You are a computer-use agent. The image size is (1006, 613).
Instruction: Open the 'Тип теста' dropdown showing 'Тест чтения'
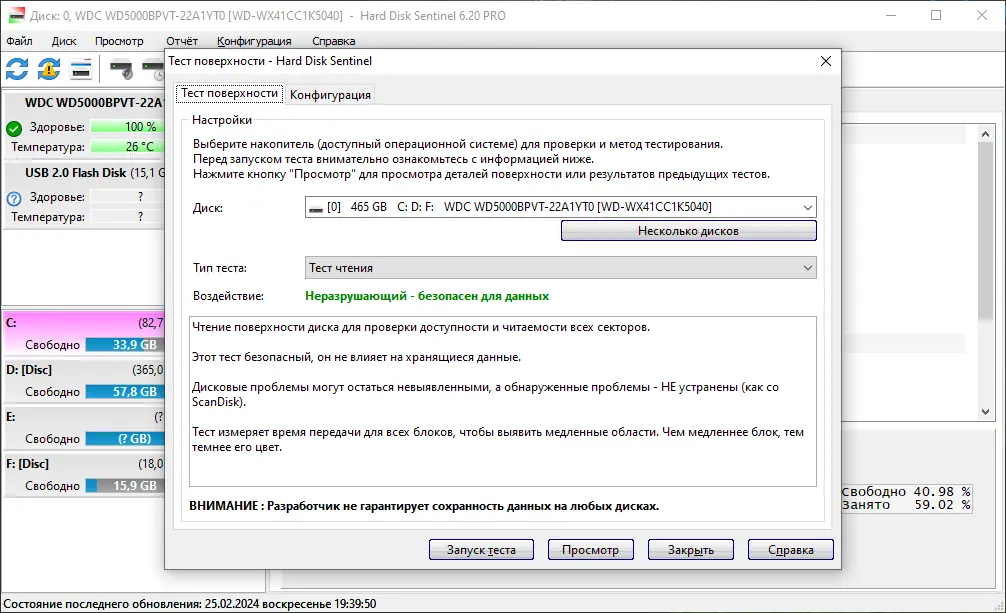tap(806, 267)
